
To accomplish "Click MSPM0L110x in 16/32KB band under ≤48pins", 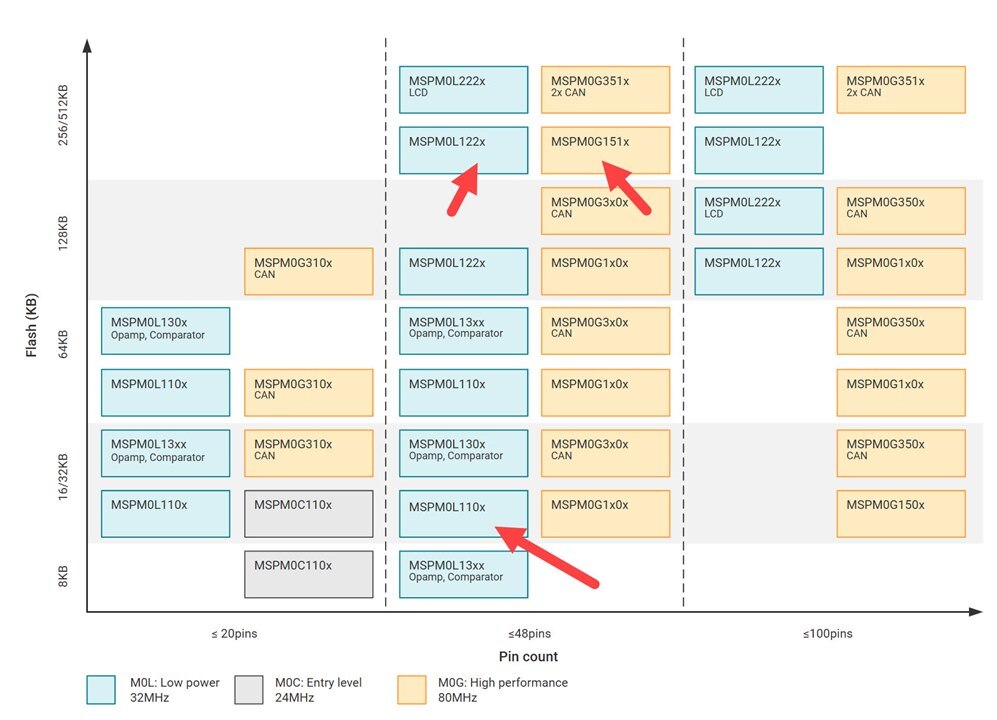I will (x=464, y=513).
